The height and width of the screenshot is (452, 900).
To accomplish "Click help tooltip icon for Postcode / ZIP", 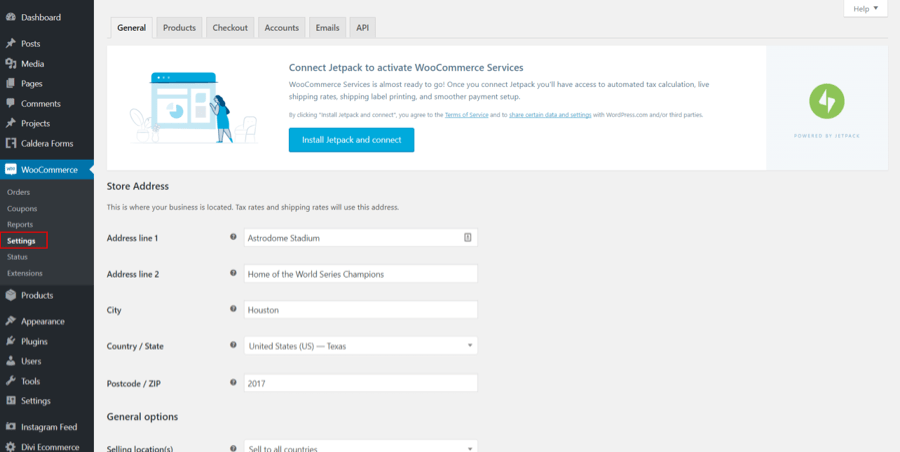I will (233, 382).
